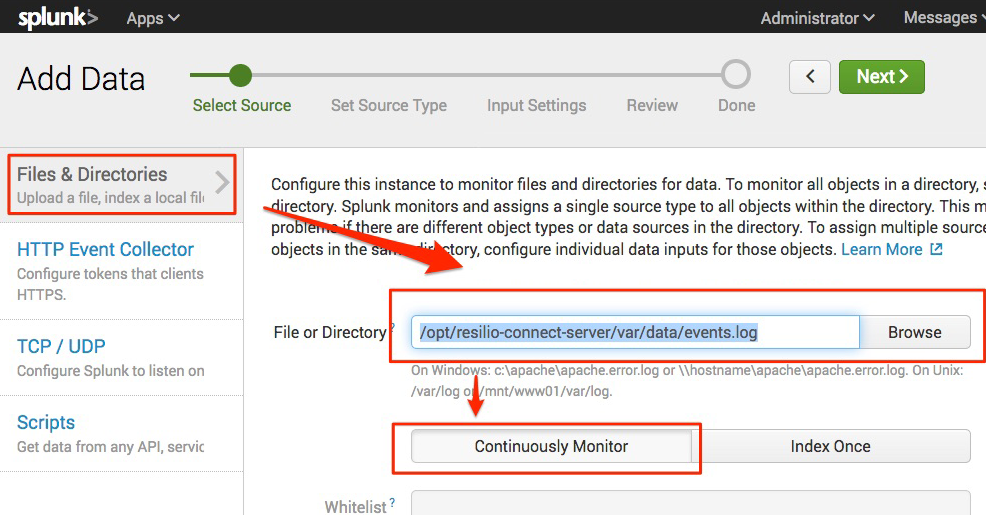Open the Messages dropdown

(x=943, y=18)
